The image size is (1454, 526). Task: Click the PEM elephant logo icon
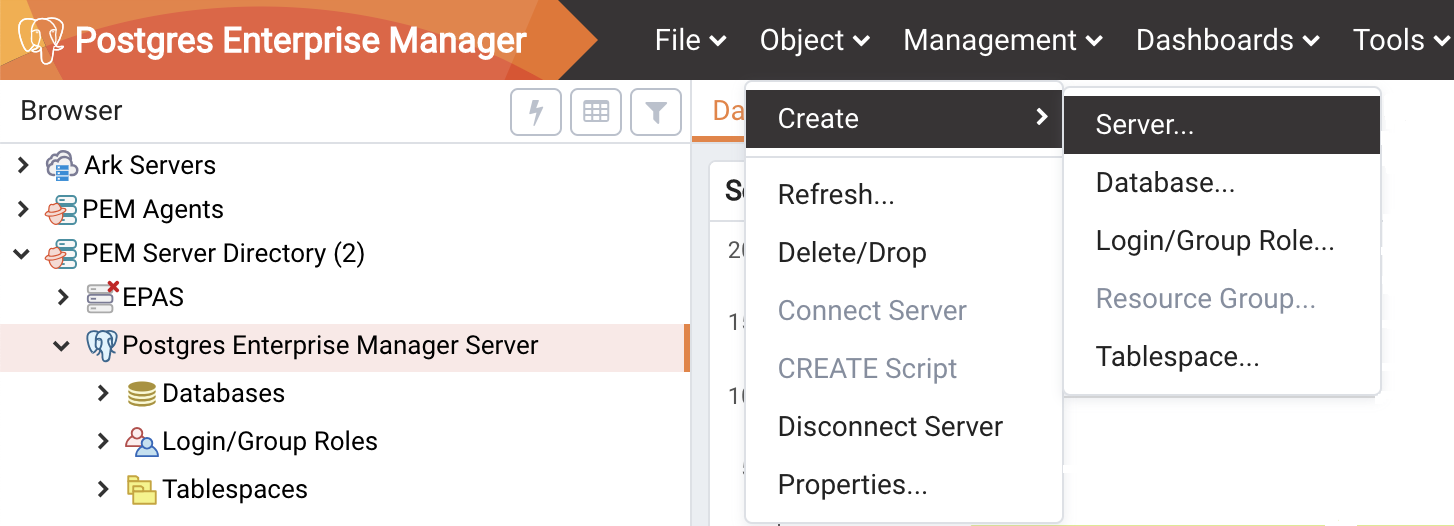[x=41, y=41]
